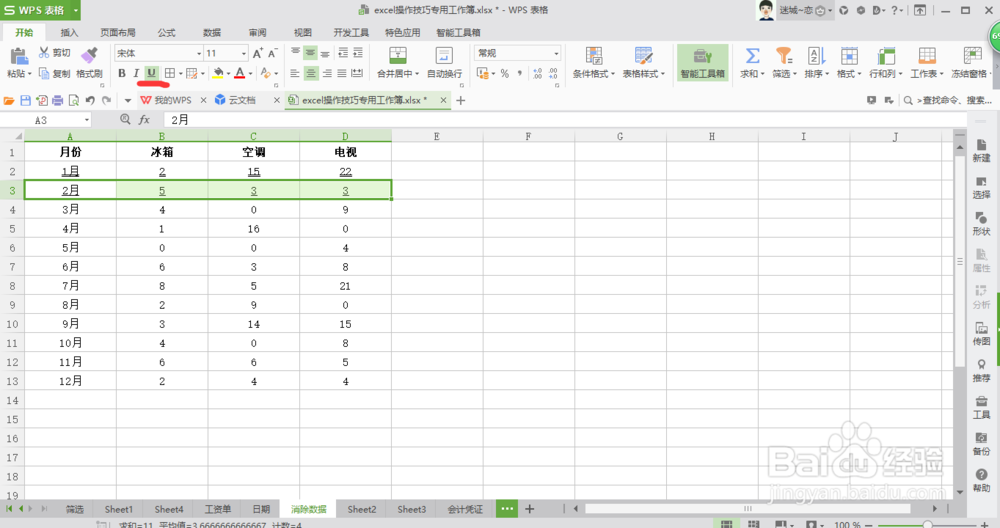The height and width of the screenshot is (528, 1000).
Task: Click the zoom slider handle in status bar
Action: 927,524
